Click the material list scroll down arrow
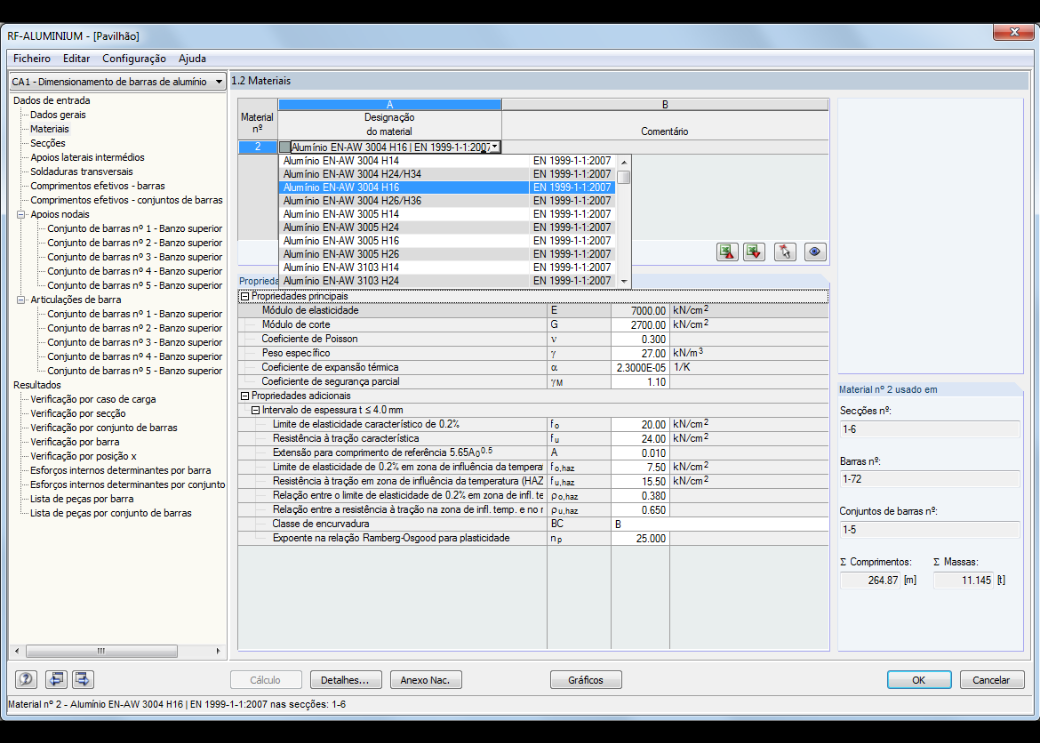 tap(623, 281)
